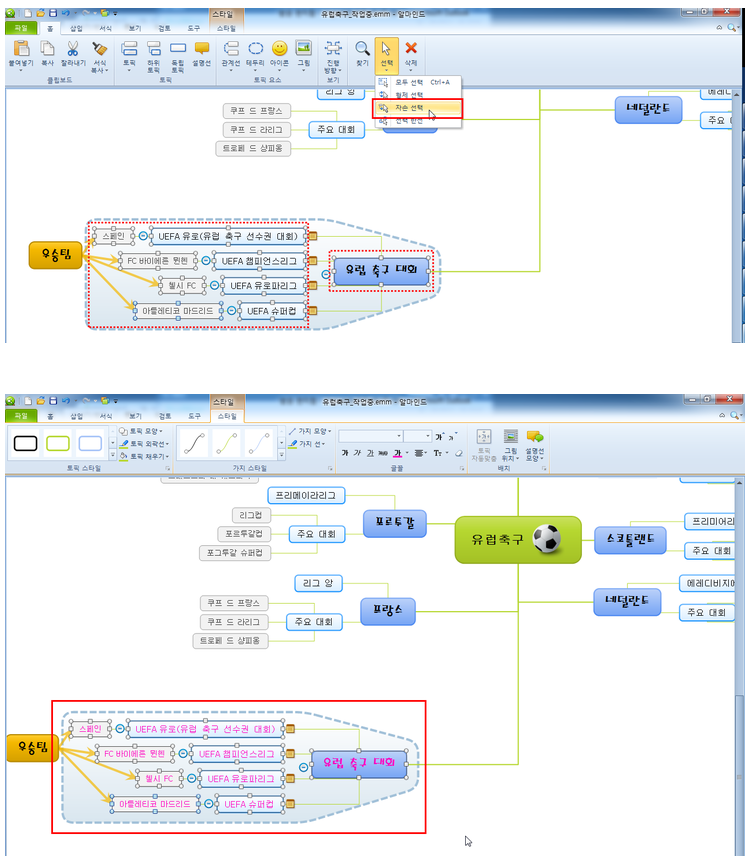
Task: Choose 모두 선택 in selection menu
Action: 418,82
